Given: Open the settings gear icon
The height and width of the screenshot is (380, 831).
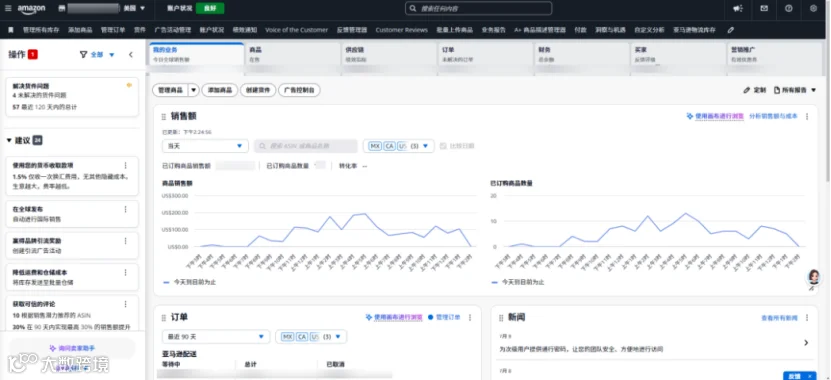Looking at the screenshot, I should click(x=813, y=8).
